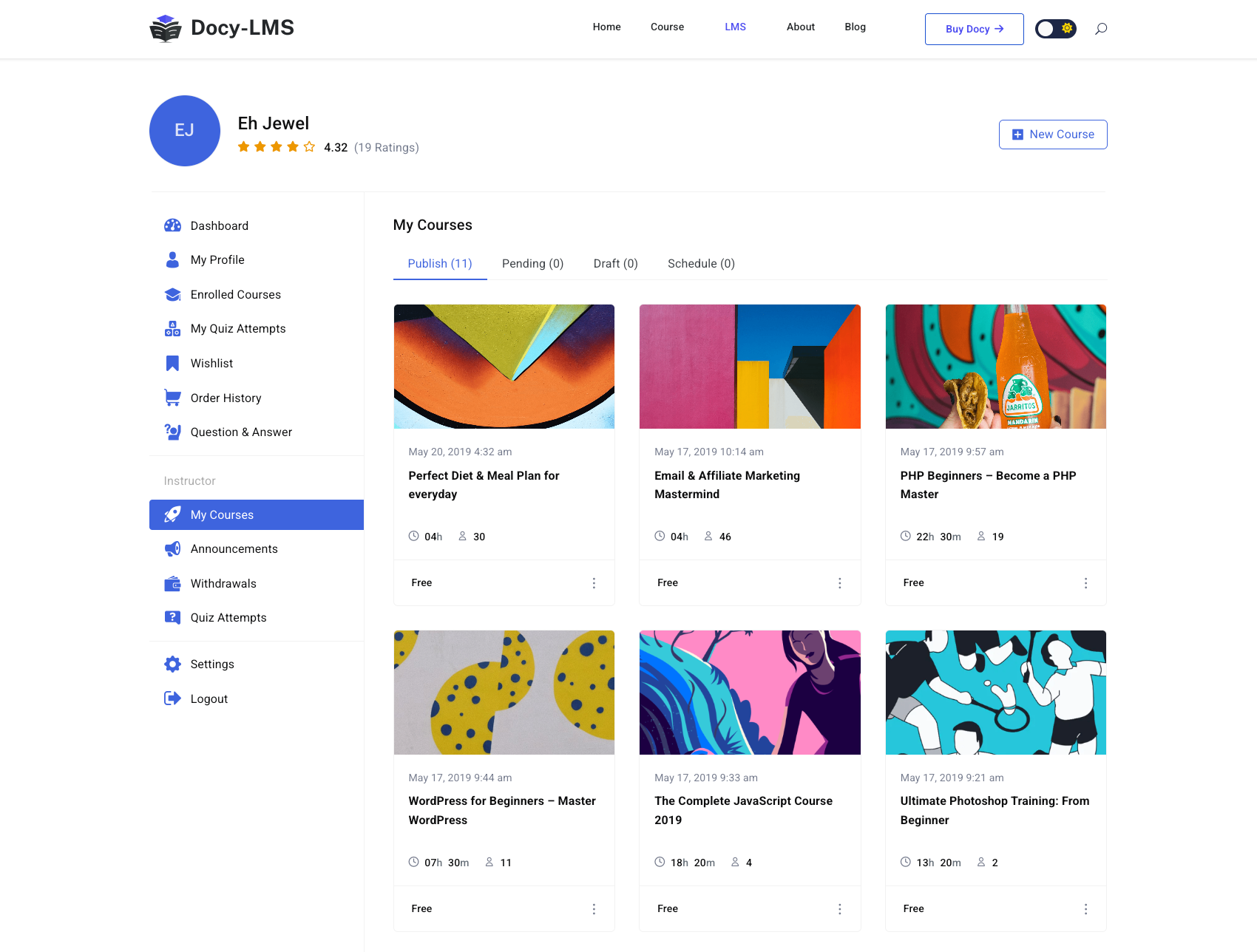Open options menu for Ultimate Photoshop Training course

[1085, 909]
